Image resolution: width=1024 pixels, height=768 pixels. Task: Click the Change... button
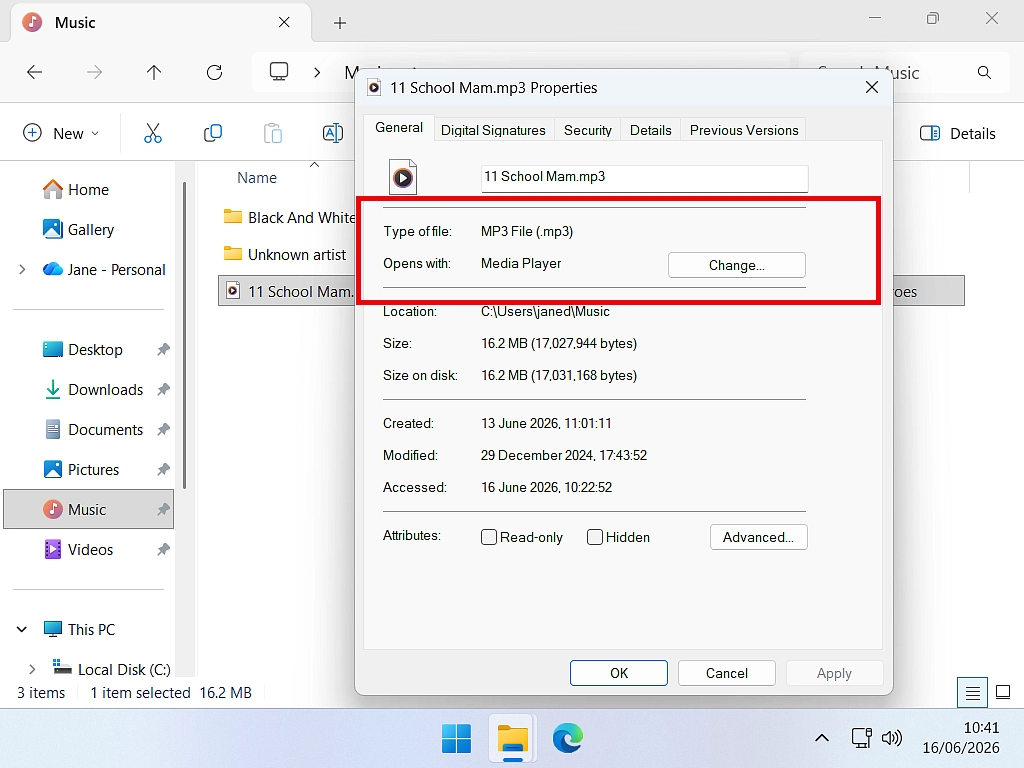click(x=737, y=265)
